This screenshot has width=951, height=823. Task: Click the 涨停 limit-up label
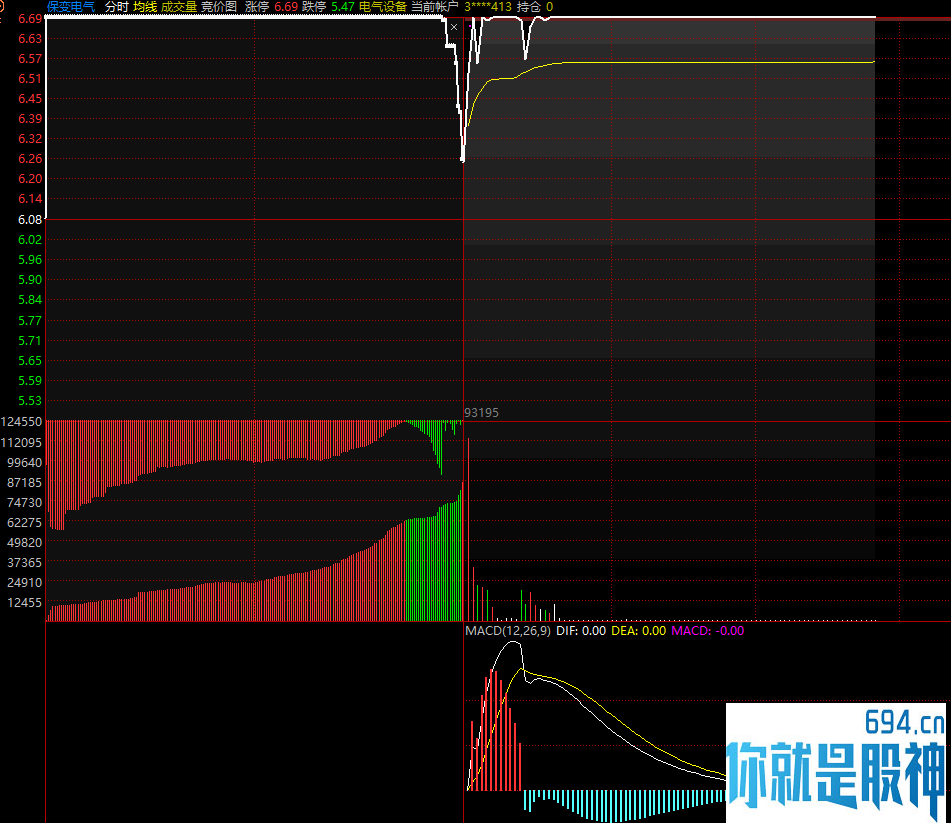[x=257, y=7]
